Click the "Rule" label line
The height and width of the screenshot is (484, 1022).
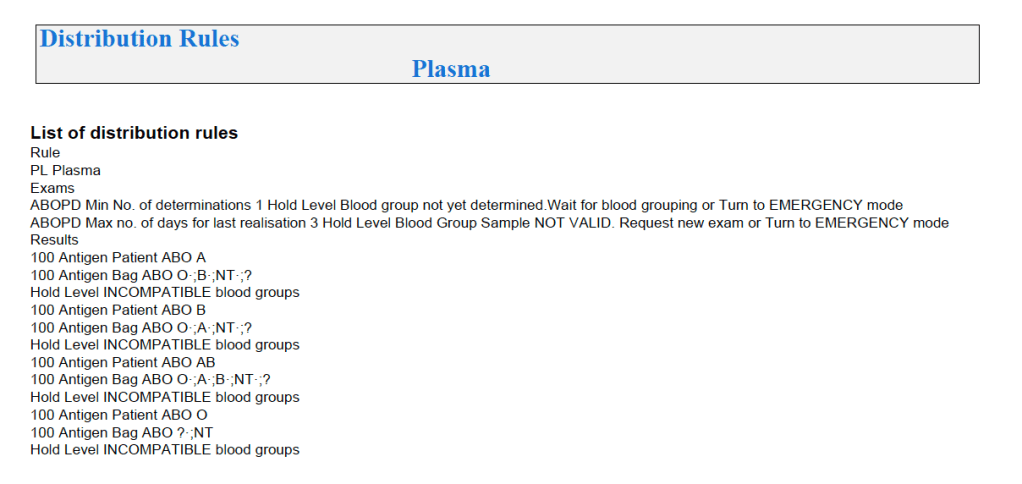(45, 153)
